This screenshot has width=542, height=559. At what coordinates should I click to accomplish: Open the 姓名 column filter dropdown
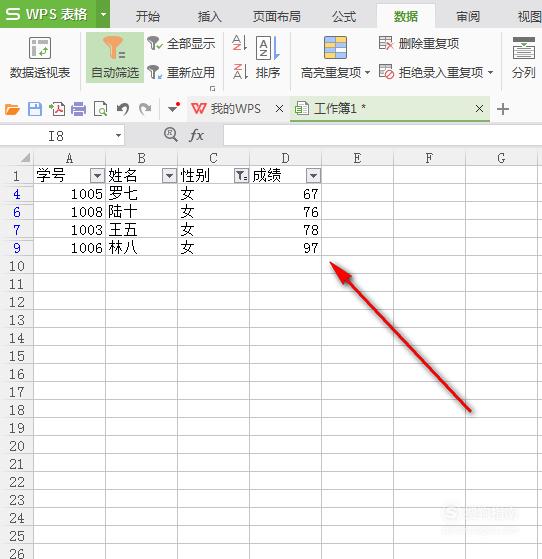pyautogui.click(x=169, y=175)
